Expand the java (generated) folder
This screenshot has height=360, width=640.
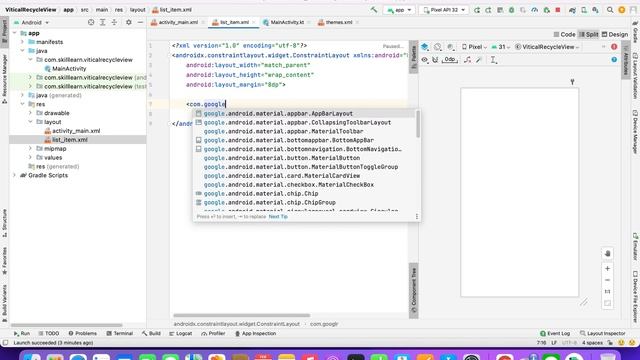22,96
